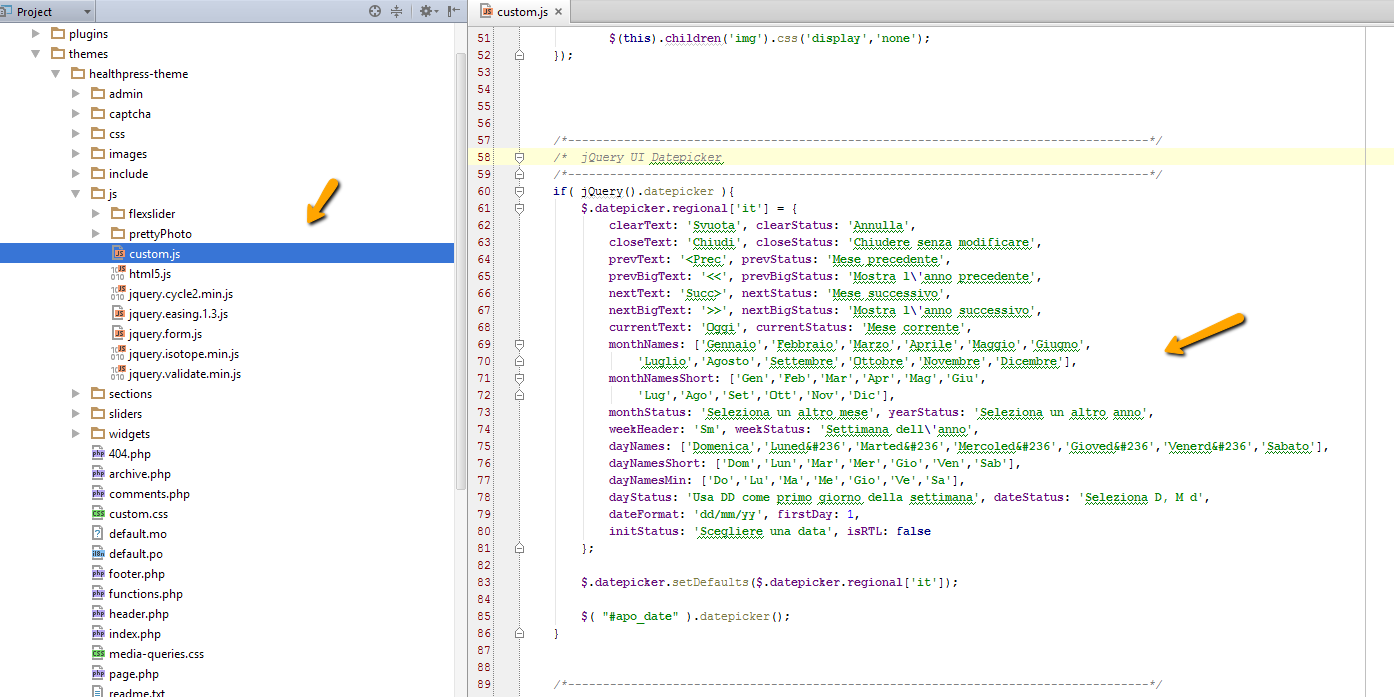Expand the plugins folder

click(36, 34)
